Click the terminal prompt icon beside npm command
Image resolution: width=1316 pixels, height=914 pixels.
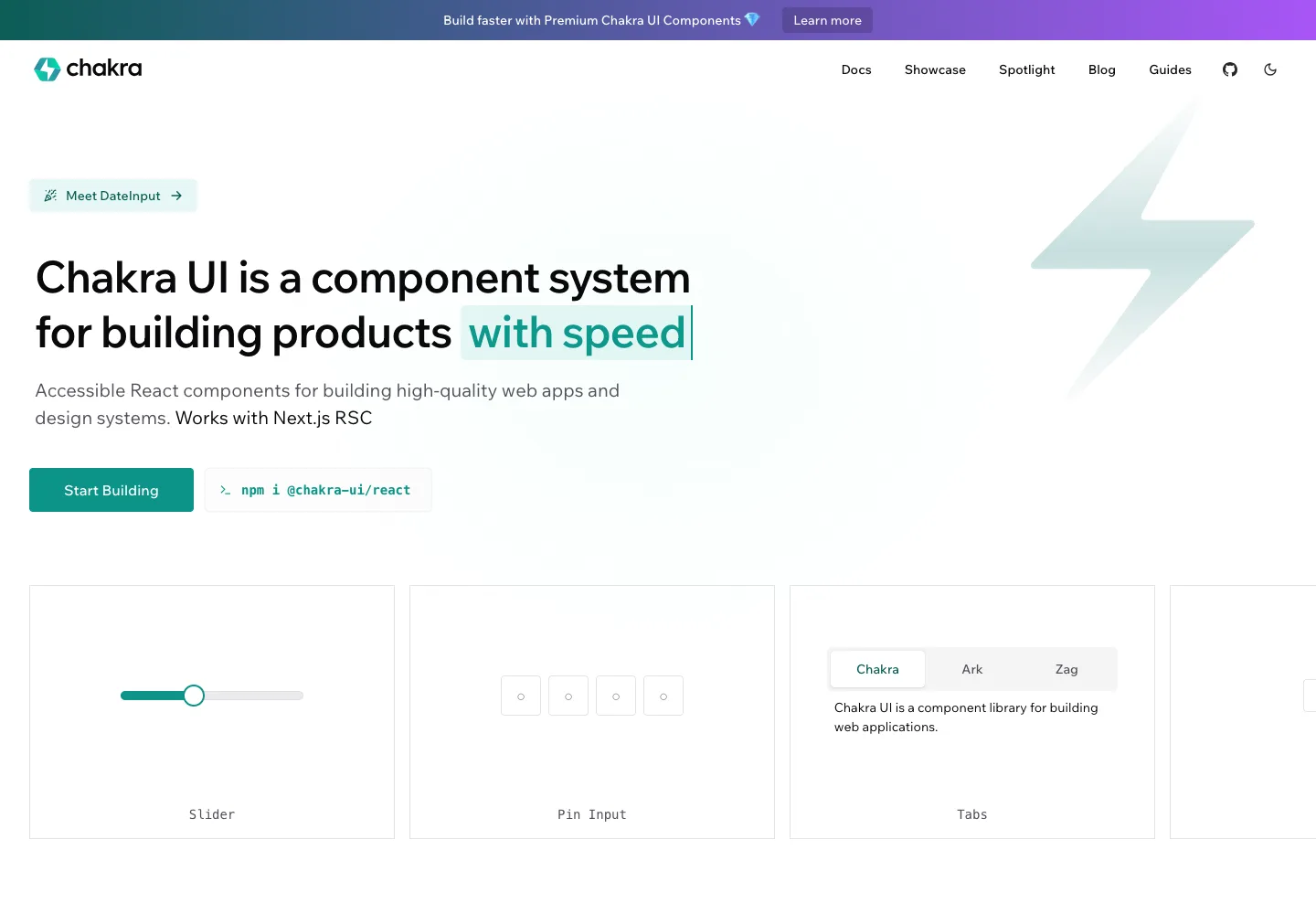pyautogui.click(x=225, y=491)
